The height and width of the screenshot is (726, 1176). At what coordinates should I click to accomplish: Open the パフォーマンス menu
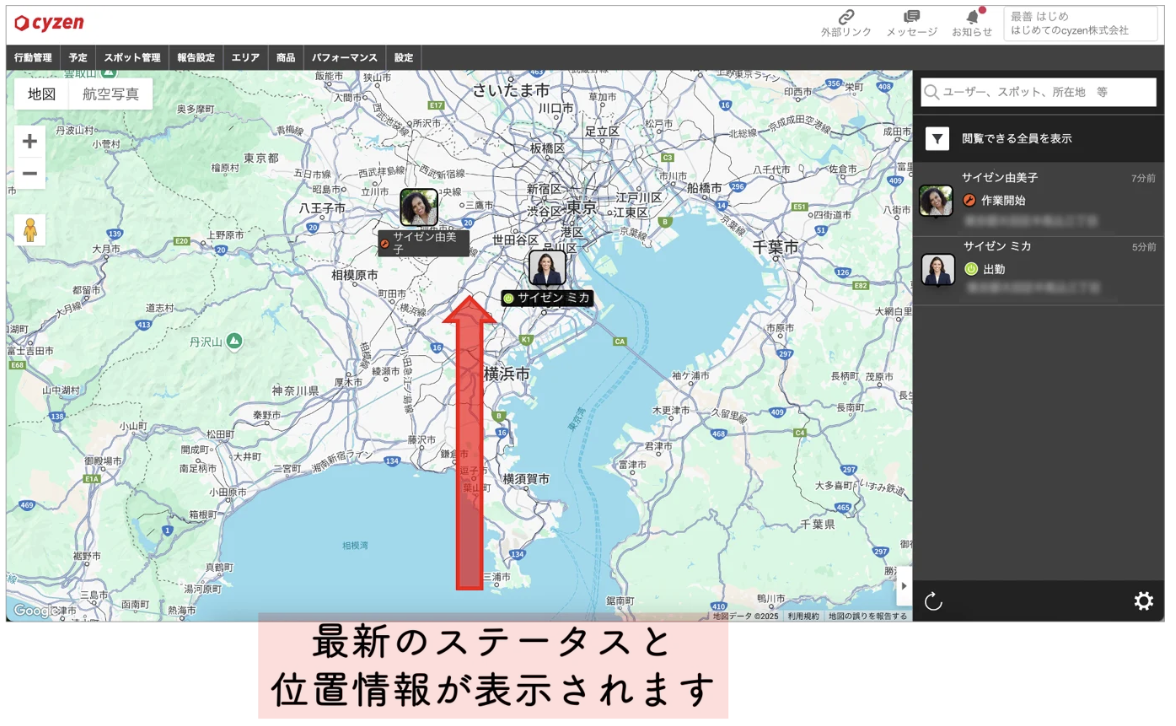pos(345,58)
